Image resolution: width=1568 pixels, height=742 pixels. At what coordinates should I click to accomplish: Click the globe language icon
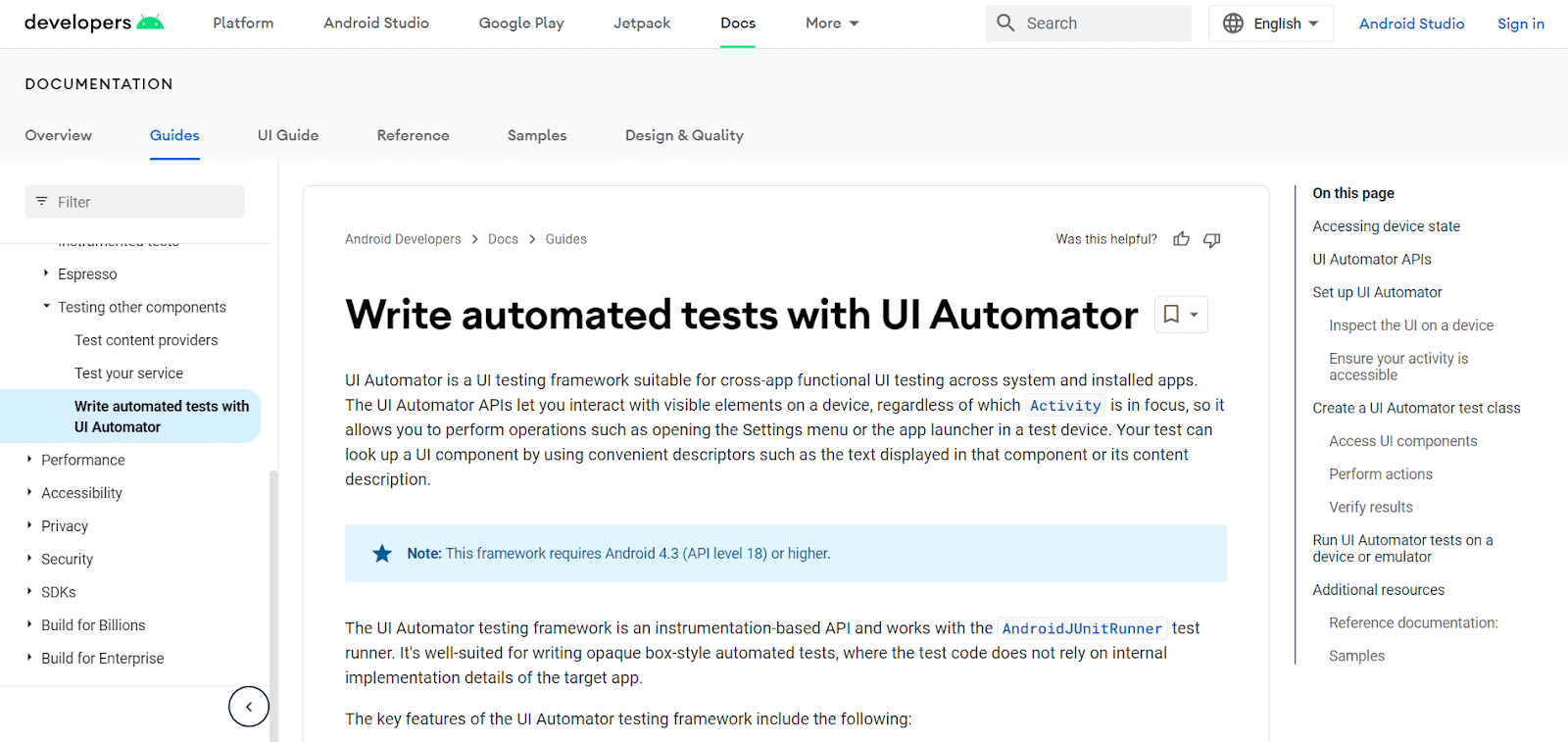[x=1233, y=23]
